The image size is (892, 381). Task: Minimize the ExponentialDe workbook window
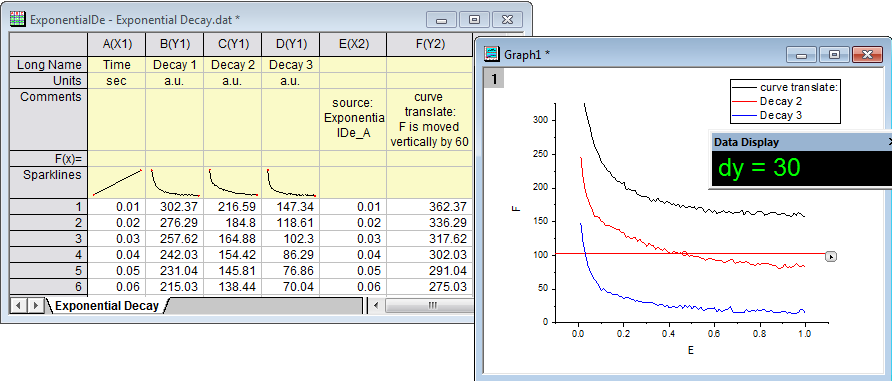(x=441, y=20)
